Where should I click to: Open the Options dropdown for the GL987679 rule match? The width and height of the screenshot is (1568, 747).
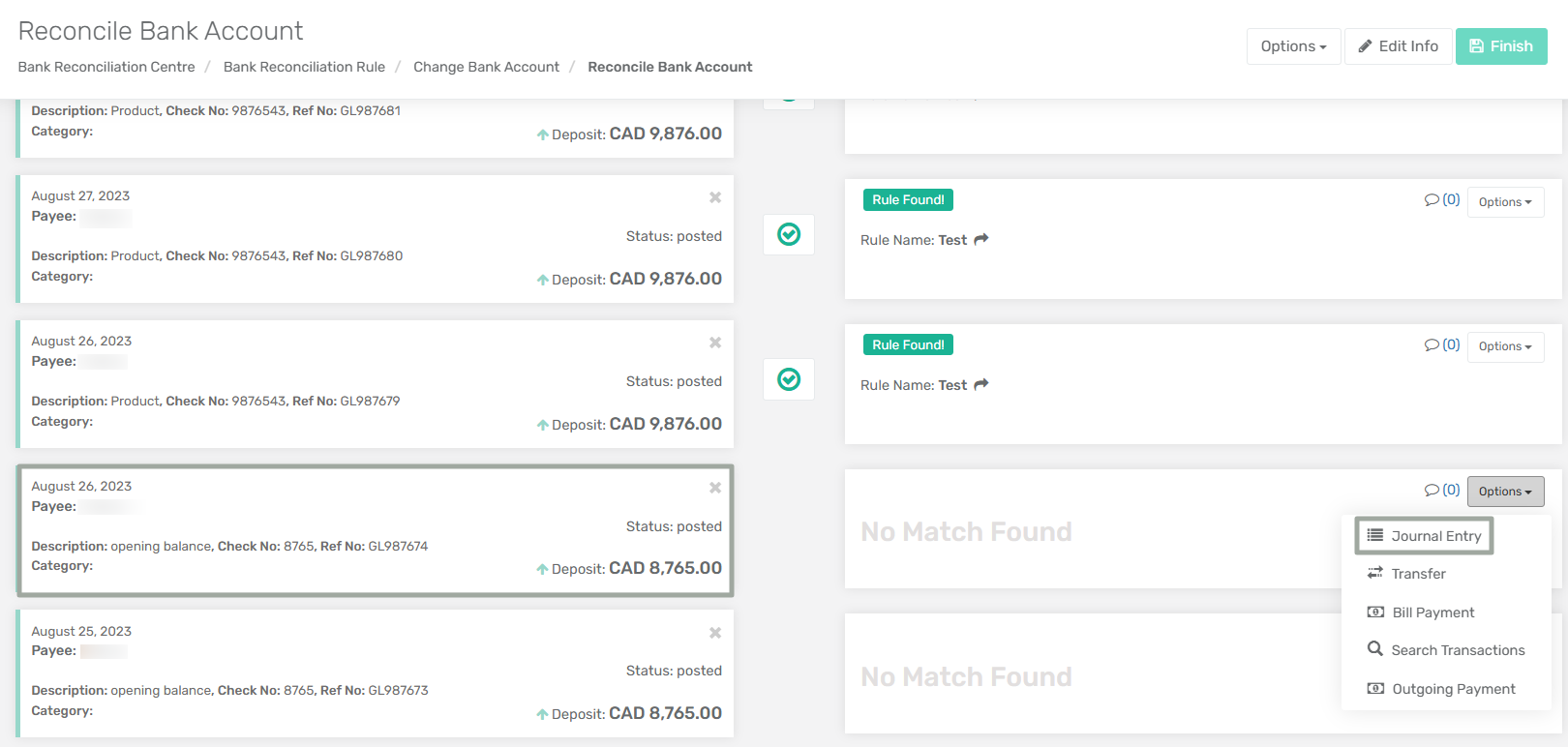(x=1505, y=346)
